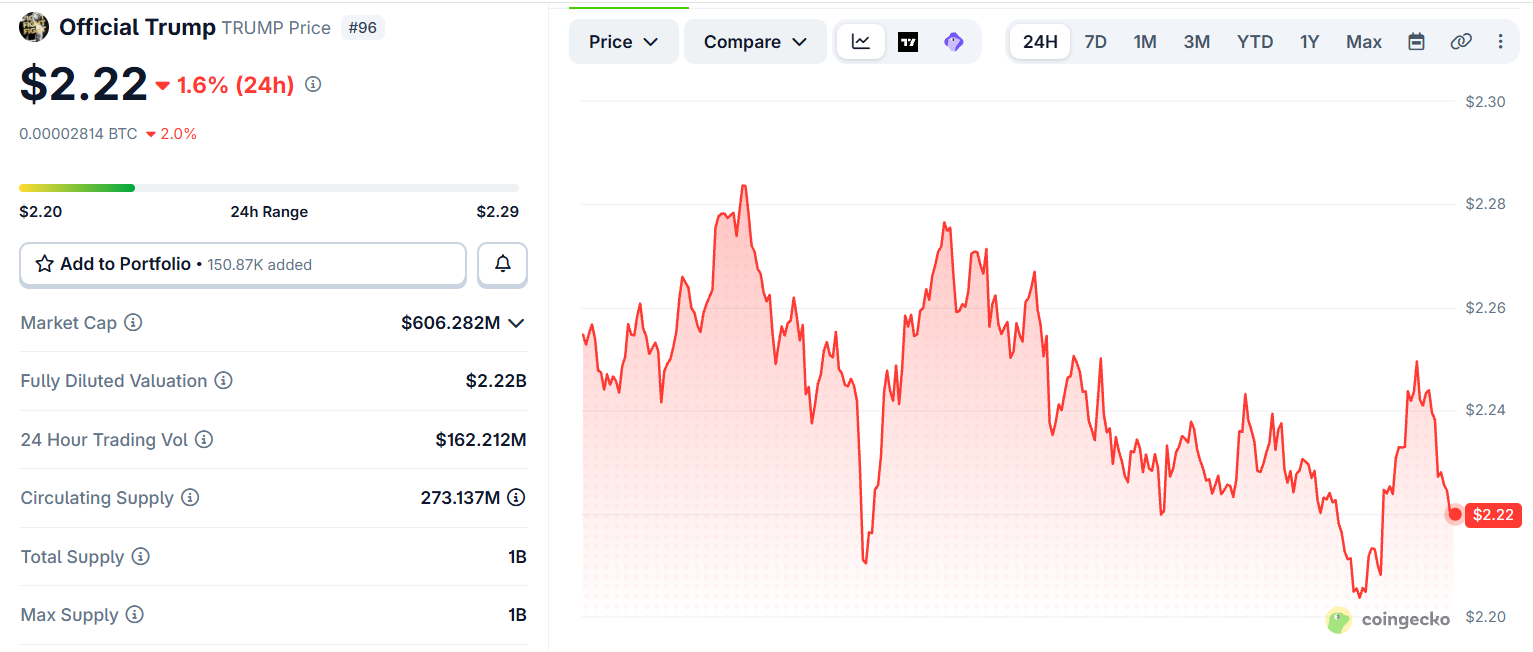Open the info icon after Circulating Supply label

click(190, 498)
